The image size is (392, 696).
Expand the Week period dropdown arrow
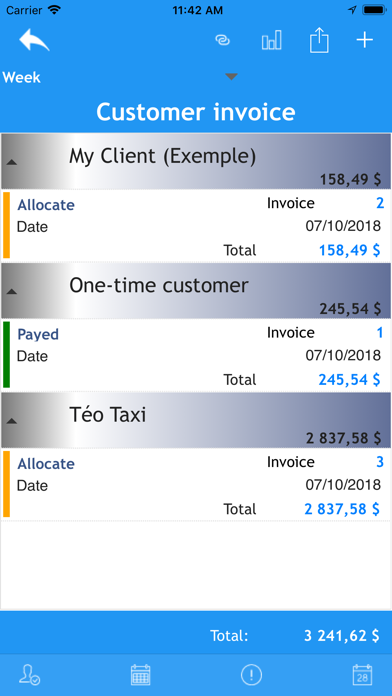[231, 77]
